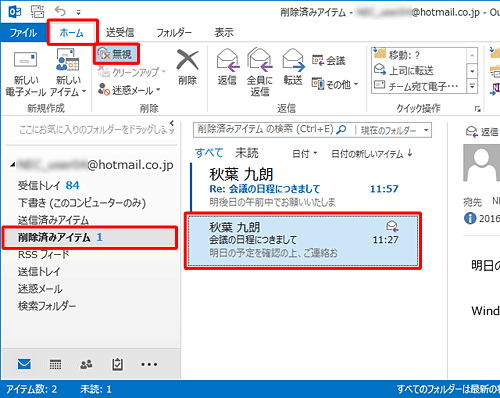Select Deleted Items (削除済みアイテム) folder
500x398 pixels.
(x=89, y=237)
